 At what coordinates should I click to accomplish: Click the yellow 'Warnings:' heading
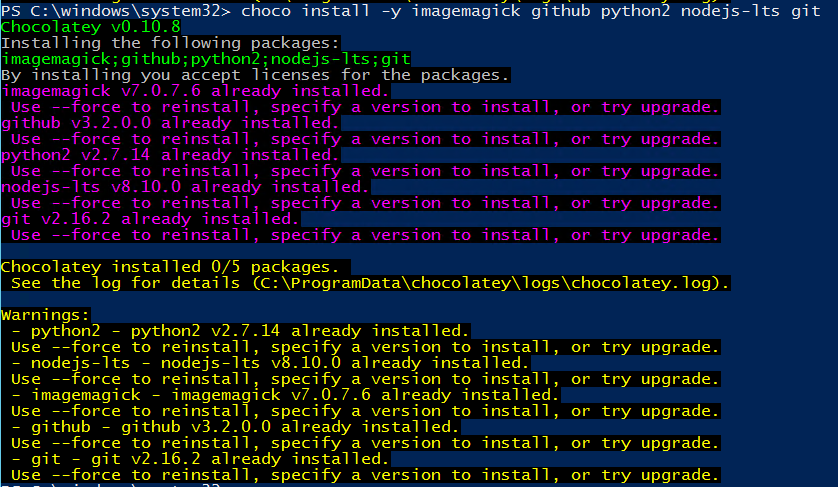click(x=45, y=315)
